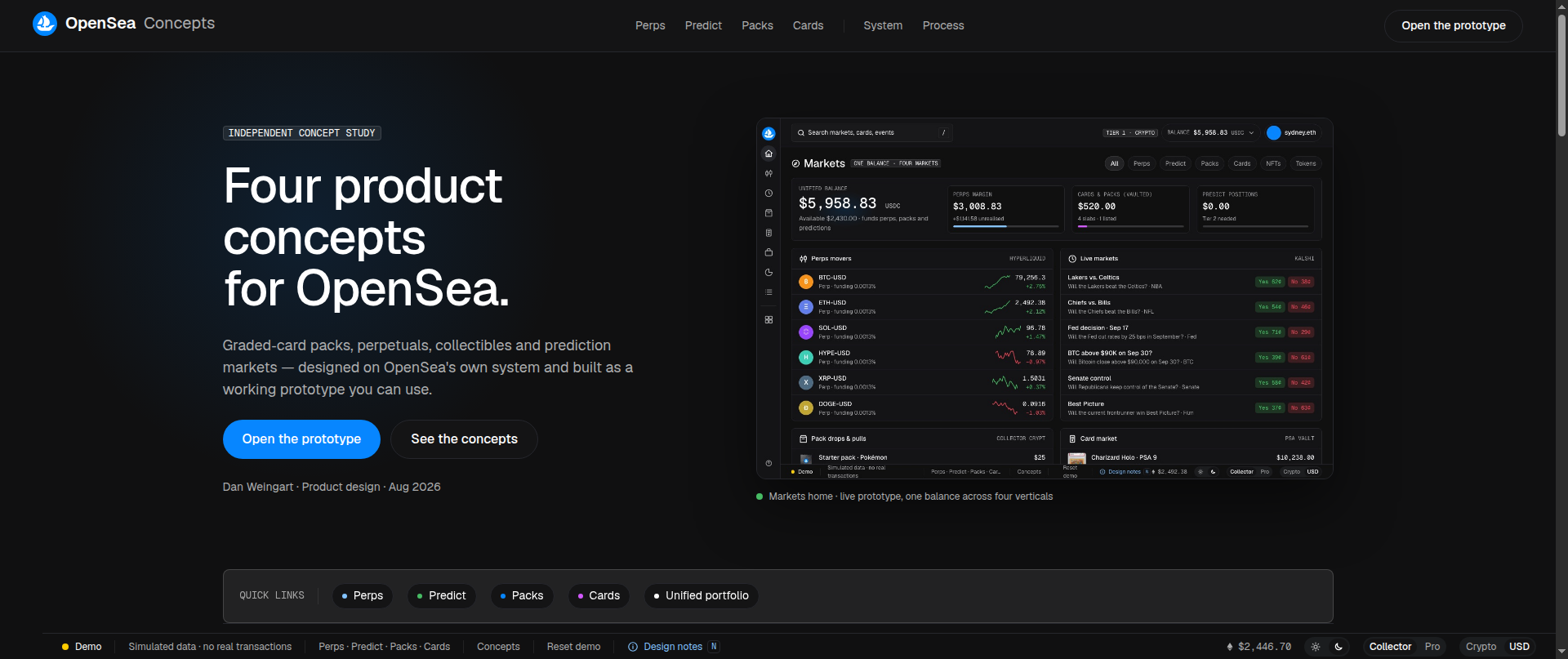
Task: Expand the Balance $5,958.83 USDC dropdown
Action: [x=1210, y=132]
